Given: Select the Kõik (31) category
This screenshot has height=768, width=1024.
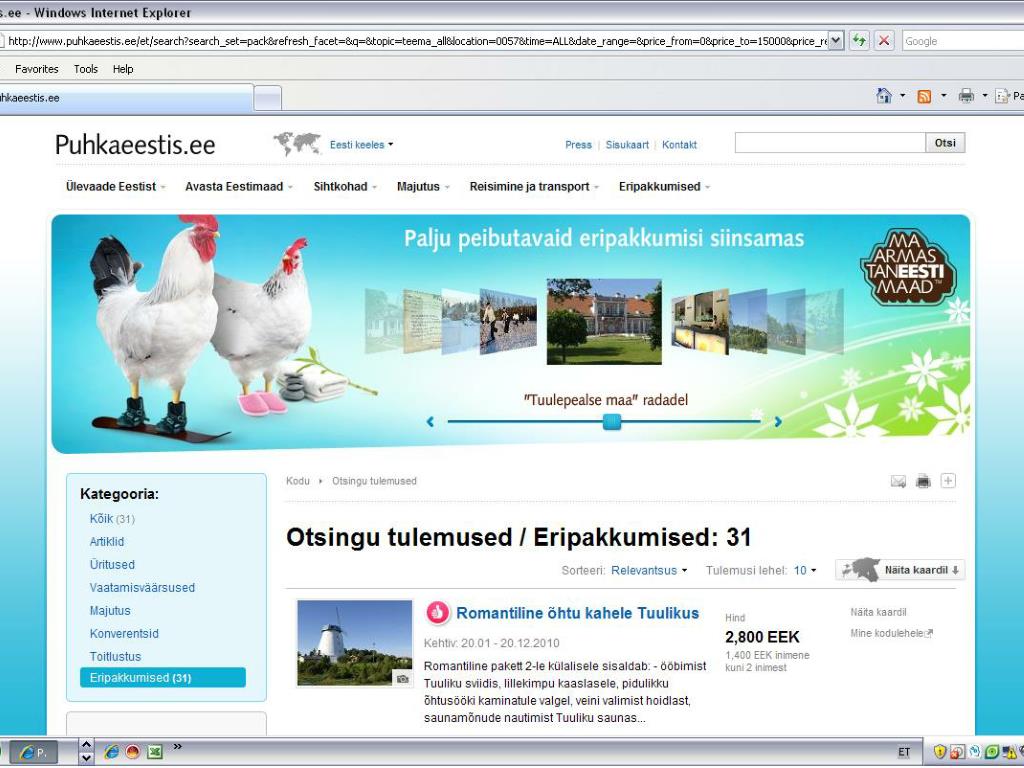Looking at the screenshot, I should click(112, 519).
